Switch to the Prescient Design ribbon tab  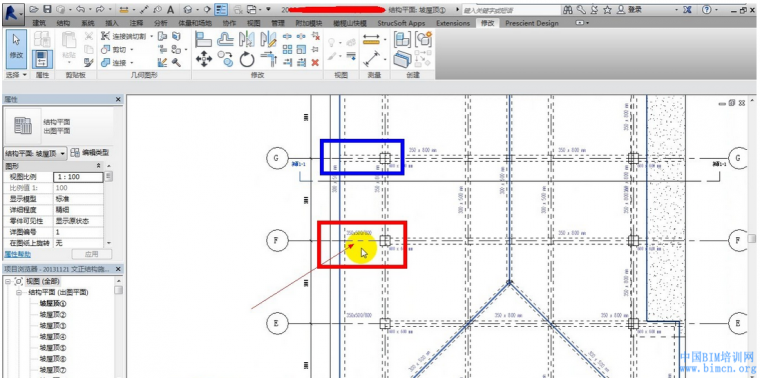coord(532,23)
